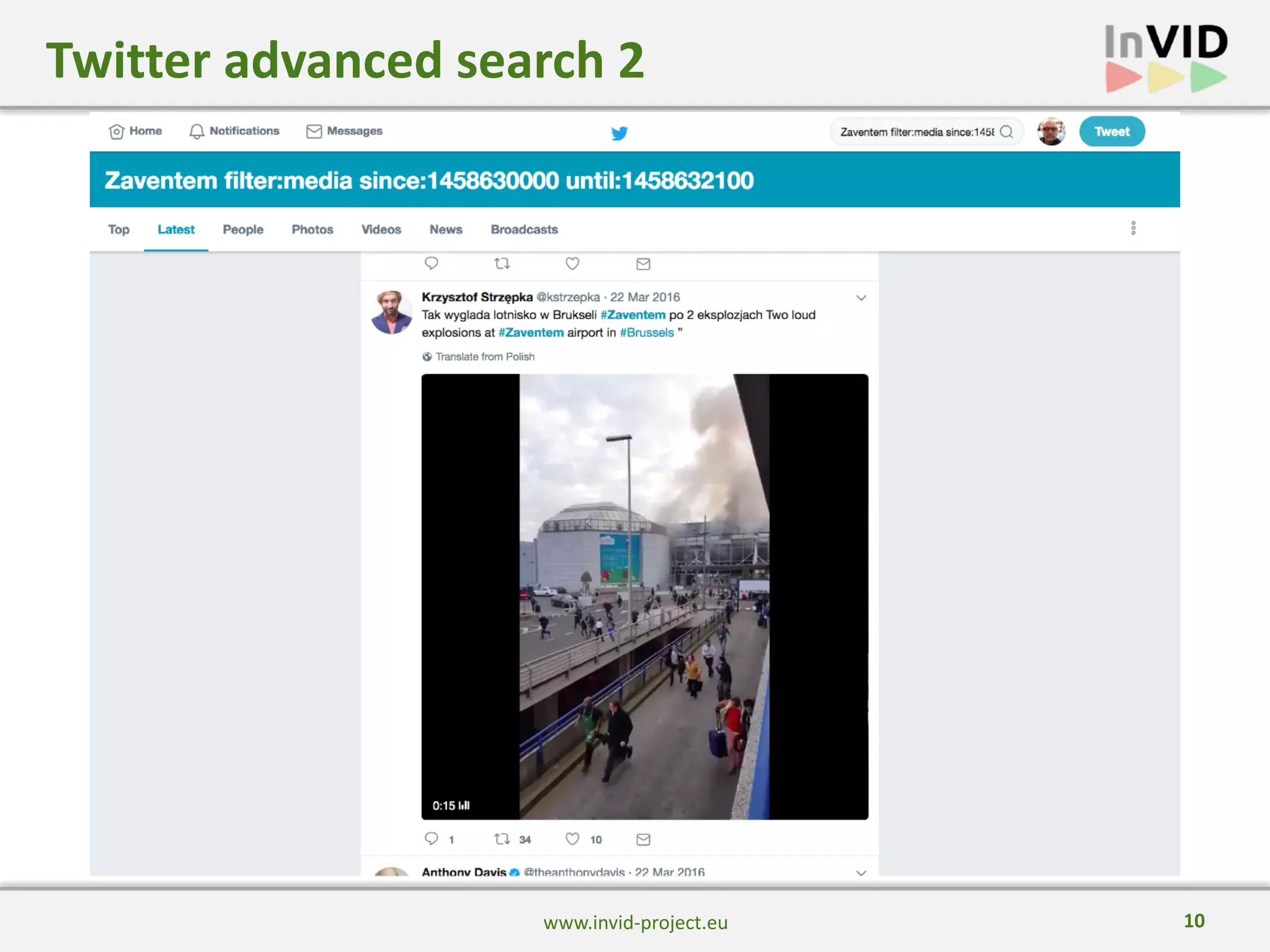Select the Latest tab
Image resolution: width=1270 pixels, height=952 pixels.
(176, 229)
